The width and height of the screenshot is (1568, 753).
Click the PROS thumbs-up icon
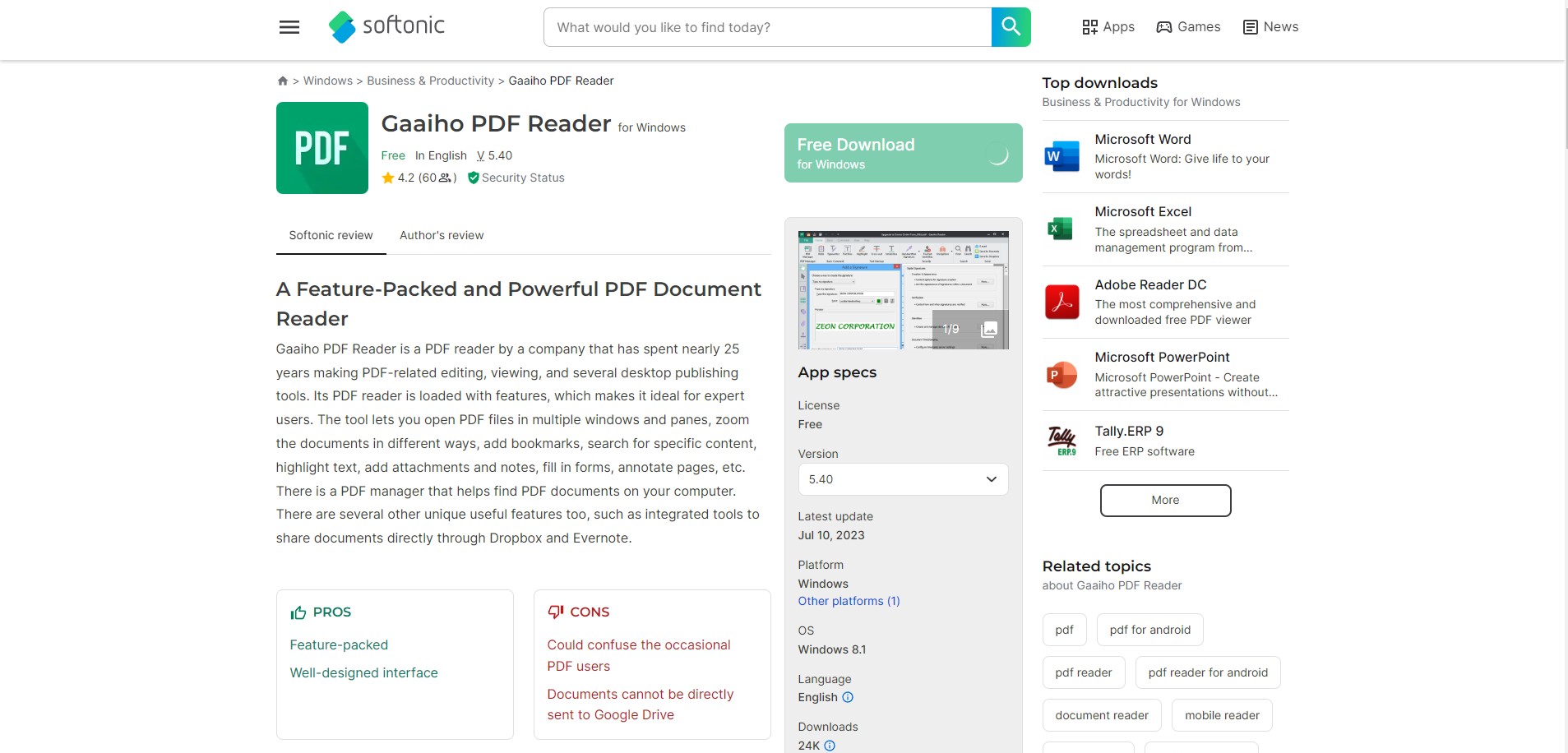[298, 612]
